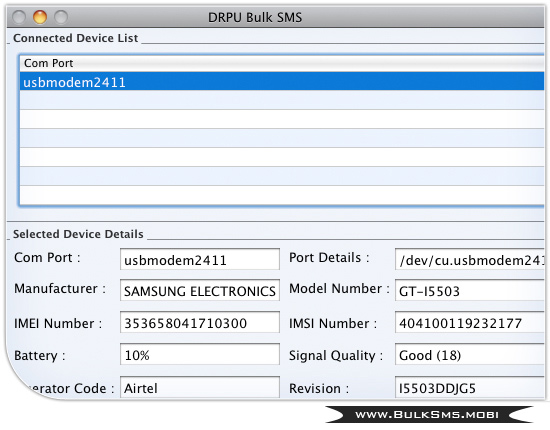Click second empty row in device list
The width and height of the screenshot is (550, 430).
click(x=282, y=119)
